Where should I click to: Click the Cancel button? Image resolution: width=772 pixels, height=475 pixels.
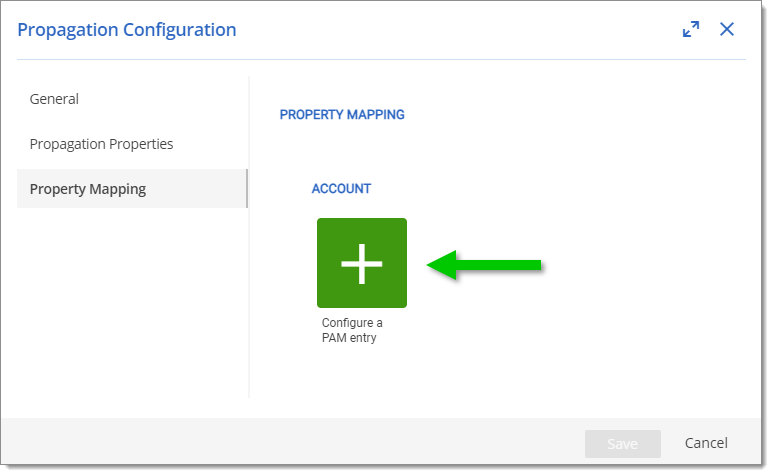click(x=706, y=443)
